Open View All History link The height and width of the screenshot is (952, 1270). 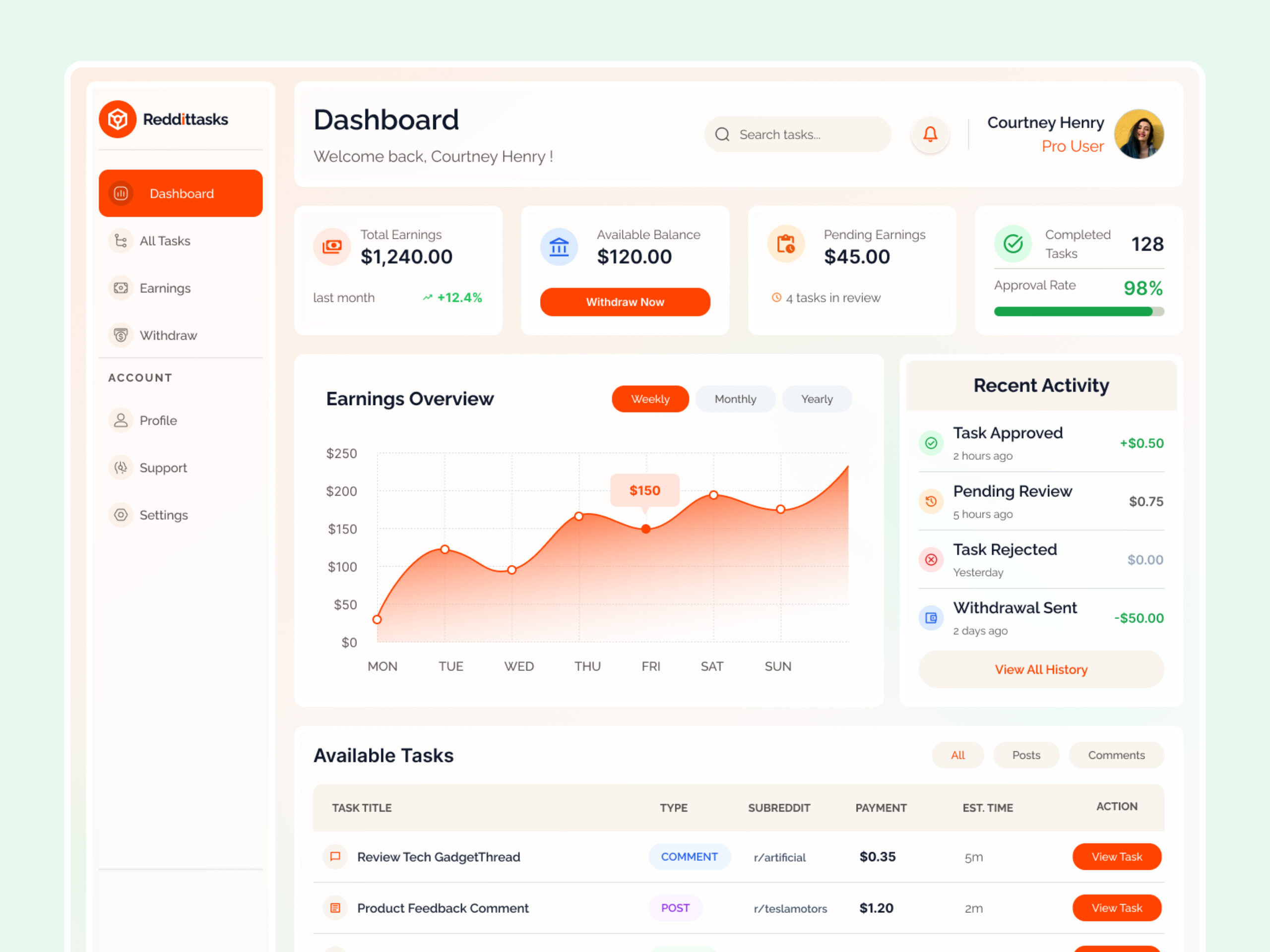click(x=1040, y=669)
